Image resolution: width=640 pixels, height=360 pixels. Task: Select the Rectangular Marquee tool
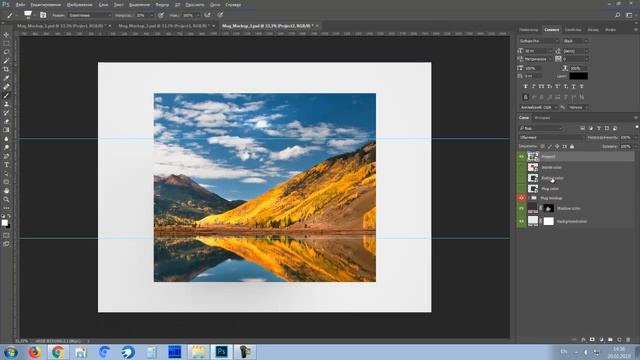click(x=6, y=43)
